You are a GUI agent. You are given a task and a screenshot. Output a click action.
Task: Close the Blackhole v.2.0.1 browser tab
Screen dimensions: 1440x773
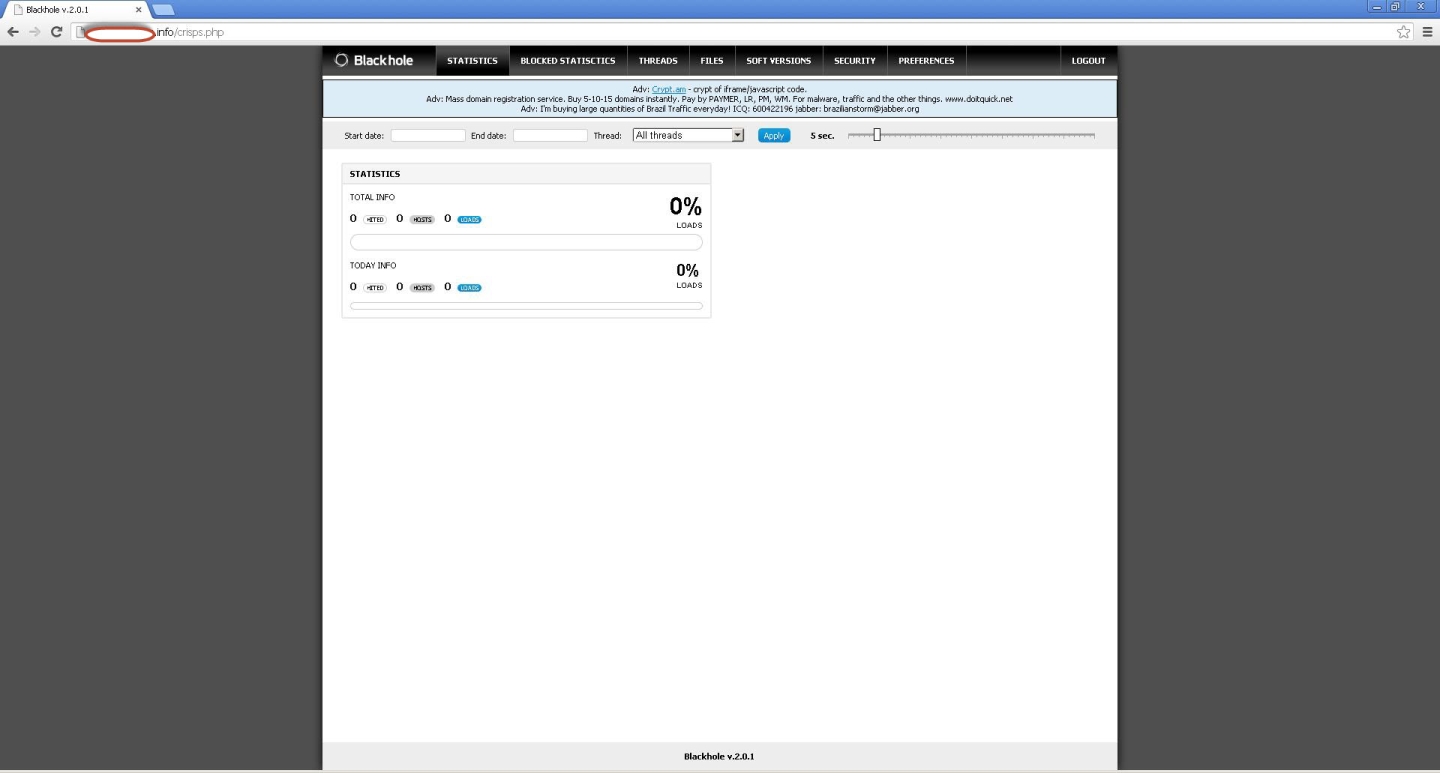pyautogui.click(x=139, y=9)
